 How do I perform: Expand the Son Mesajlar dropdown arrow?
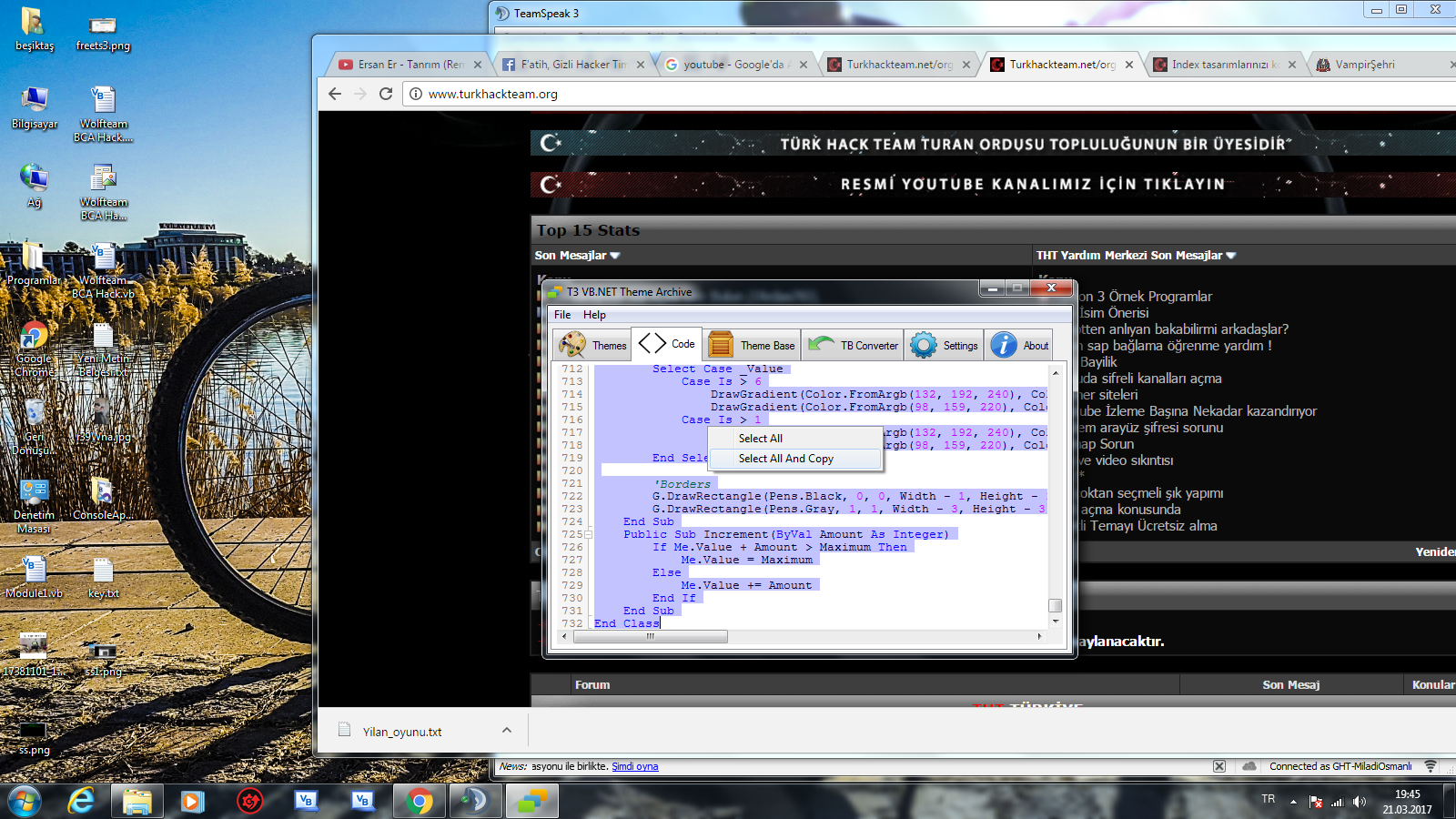tap(615, 256)
